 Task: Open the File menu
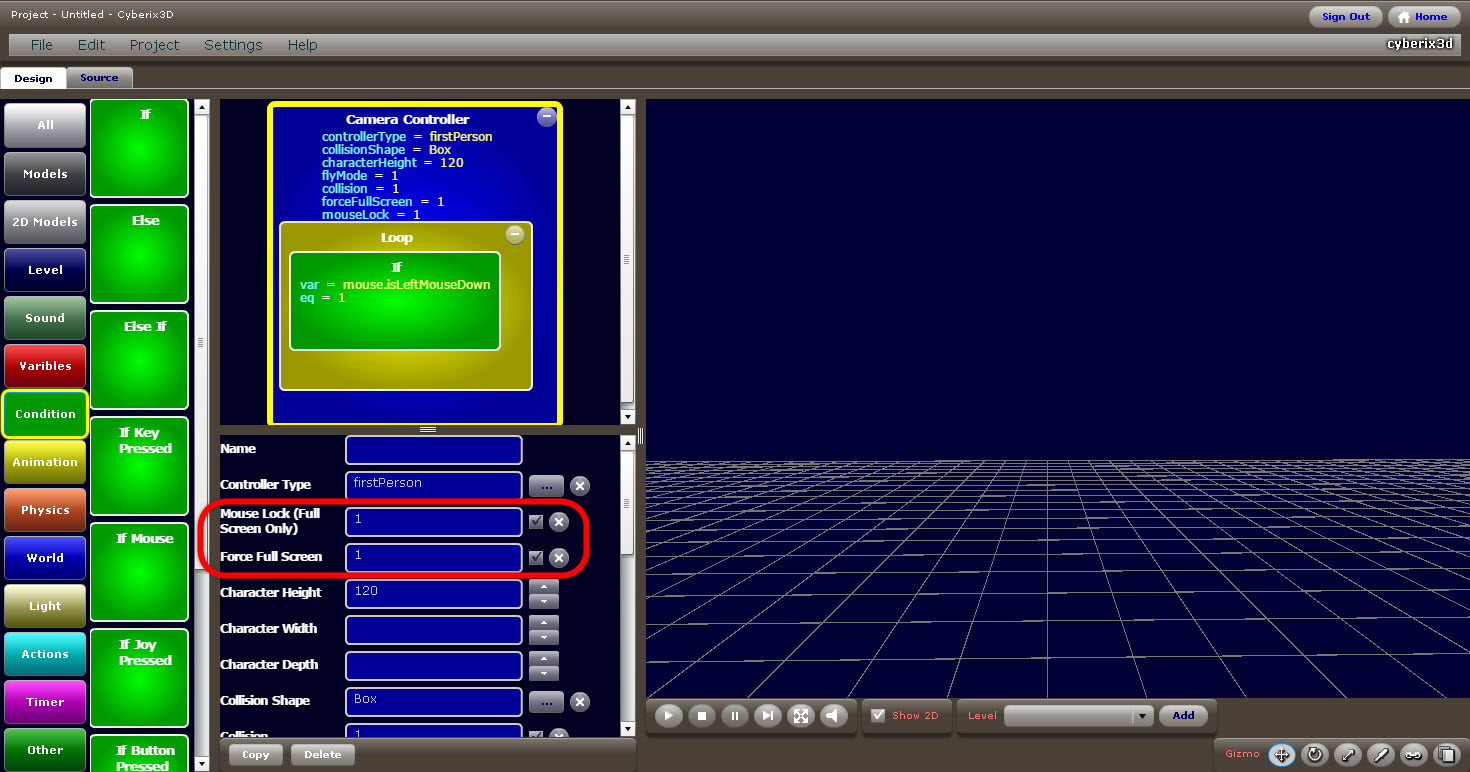[42, 45]
